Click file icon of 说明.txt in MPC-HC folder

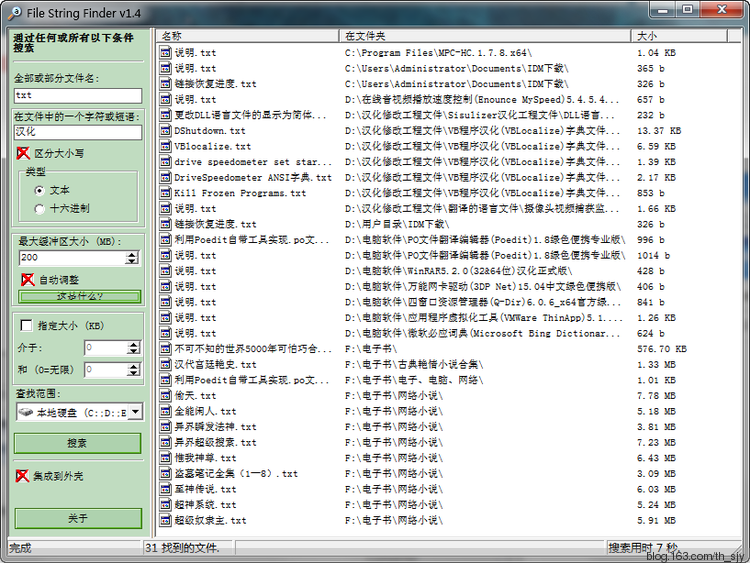165,53
